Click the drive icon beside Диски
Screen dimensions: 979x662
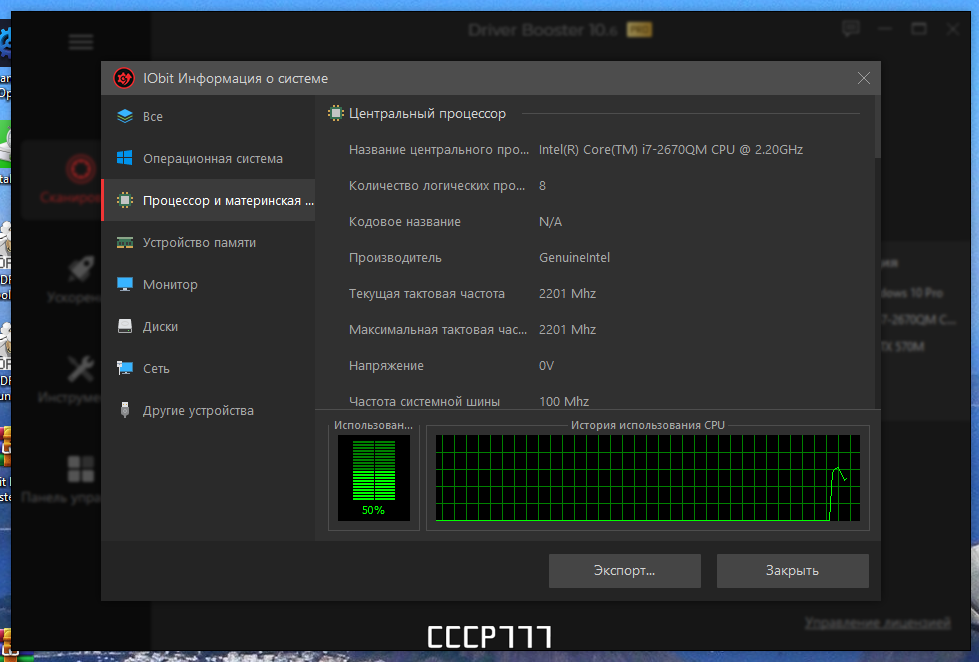(x=125, y=326)
